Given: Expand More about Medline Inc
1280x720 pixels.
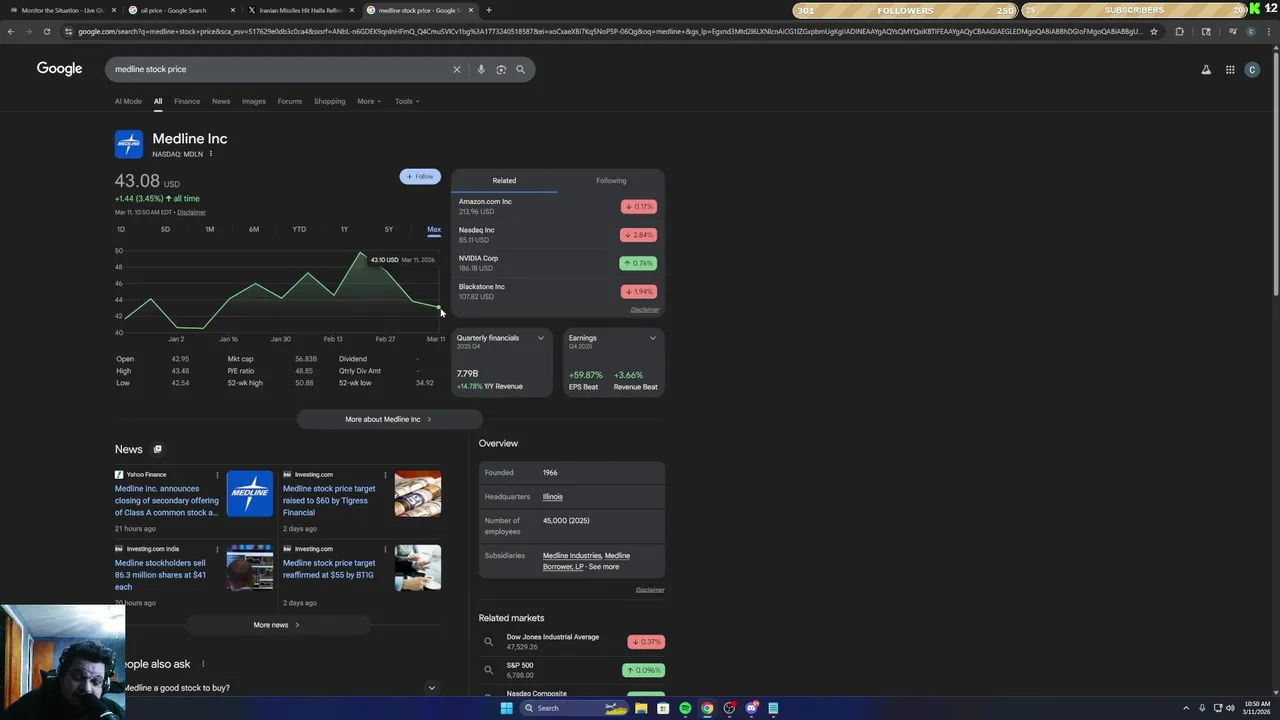Looking at the screenshot, I should 389,419.
